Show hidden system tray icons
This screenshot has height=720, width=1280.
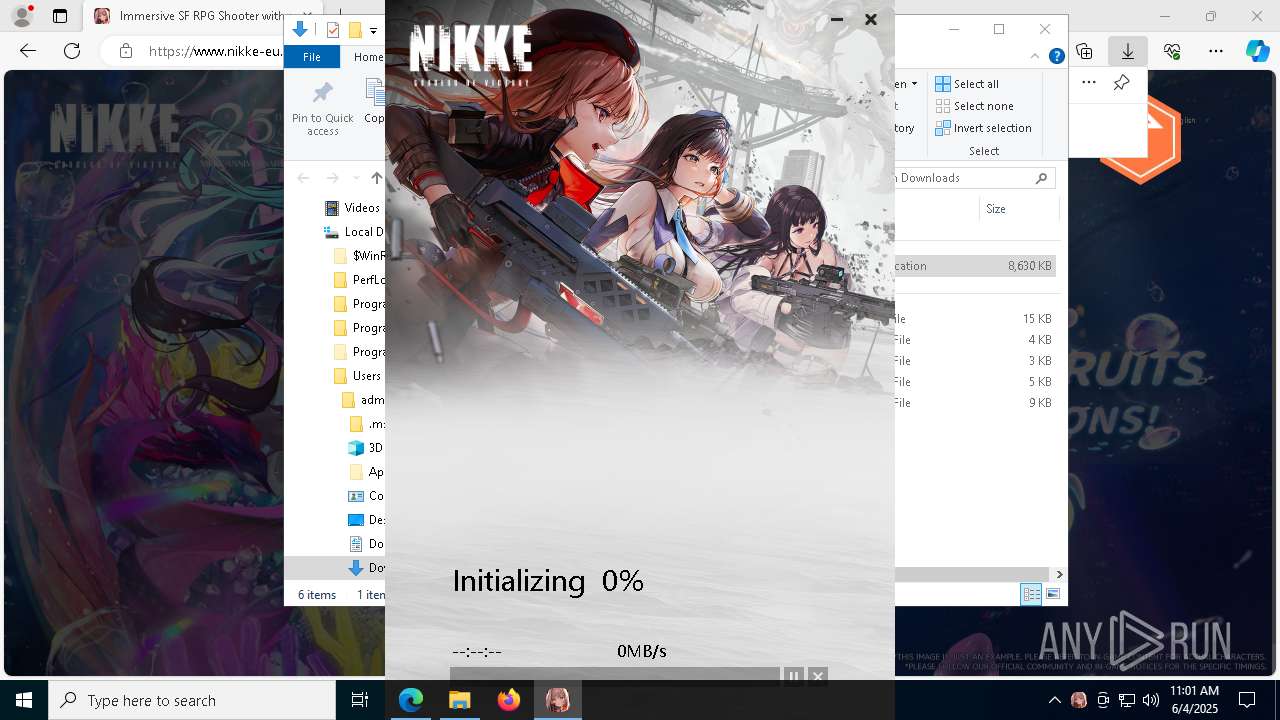(x=1054, y=700)
